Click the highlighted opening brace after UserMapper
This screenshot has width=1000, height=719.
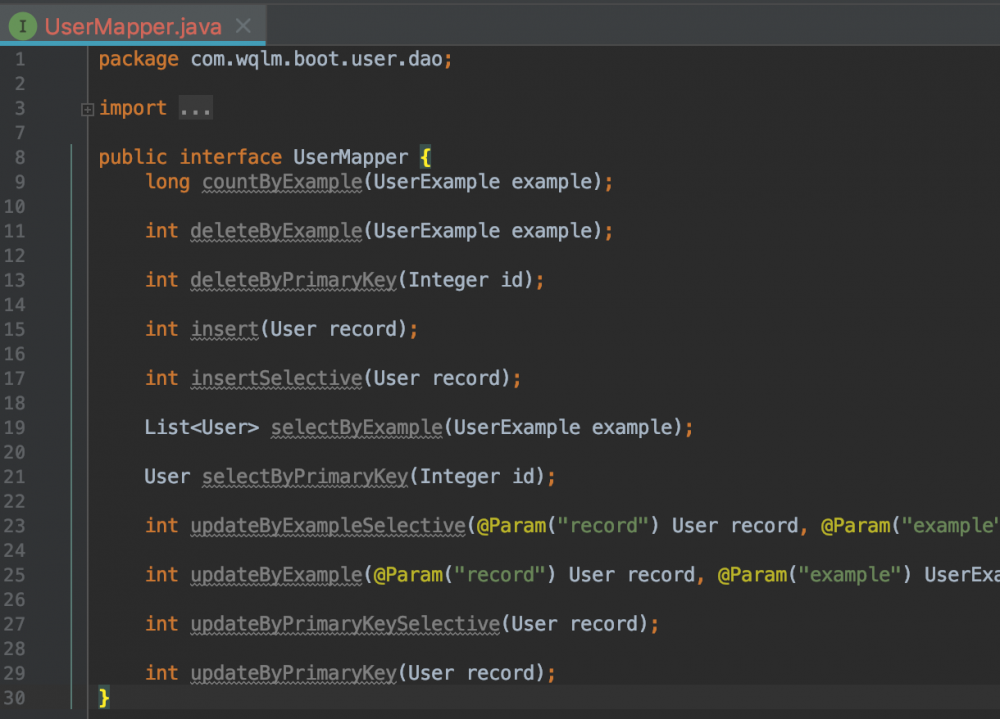pyautogui.click(x=425, y=158)
